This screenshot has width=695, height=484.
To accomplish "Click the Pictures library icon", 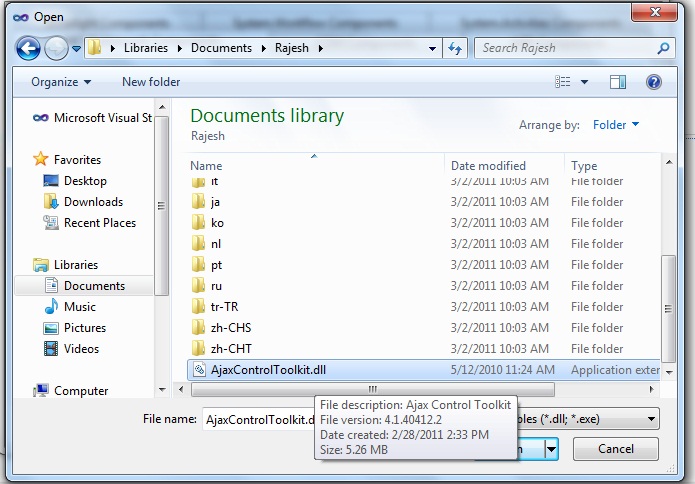I will click(51, 328).
